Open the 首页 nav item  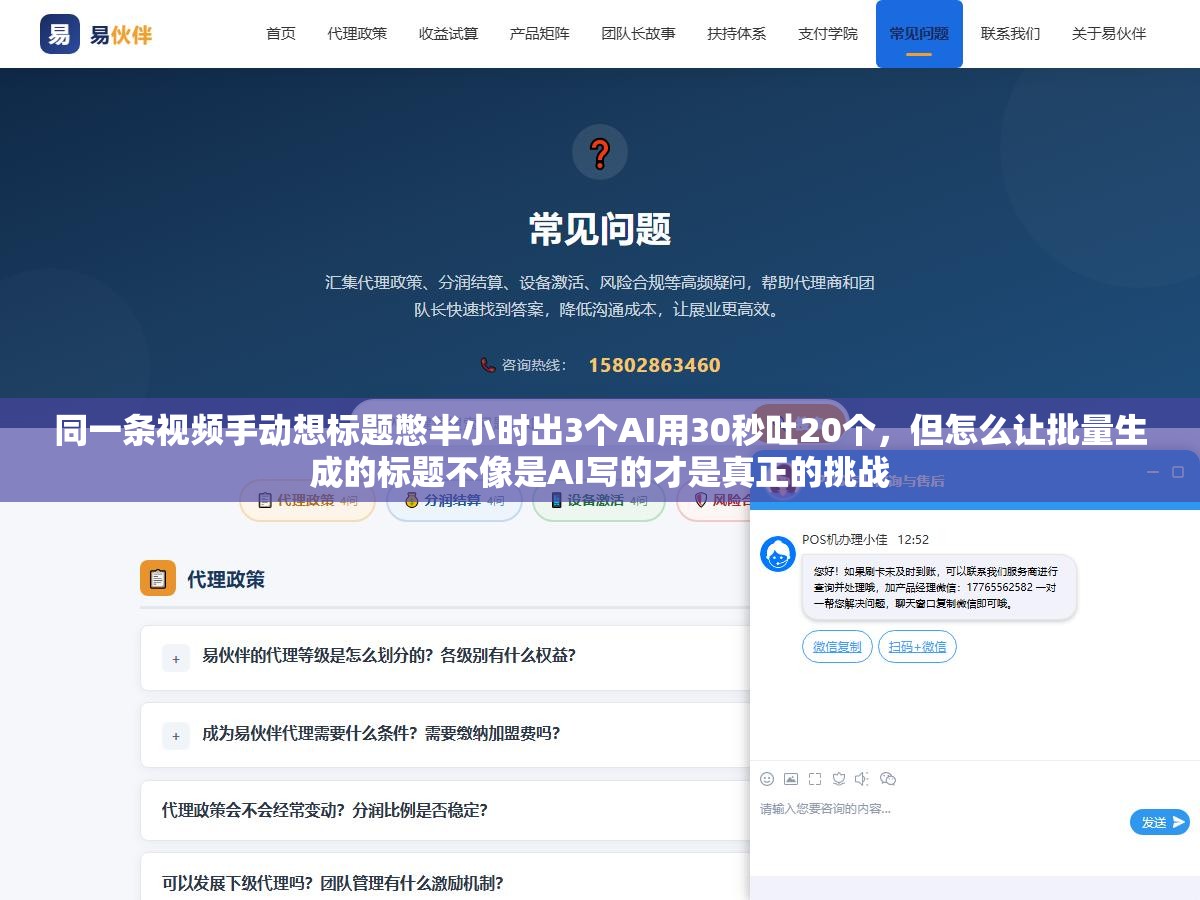pyautogui.click(x=281, y=34)
